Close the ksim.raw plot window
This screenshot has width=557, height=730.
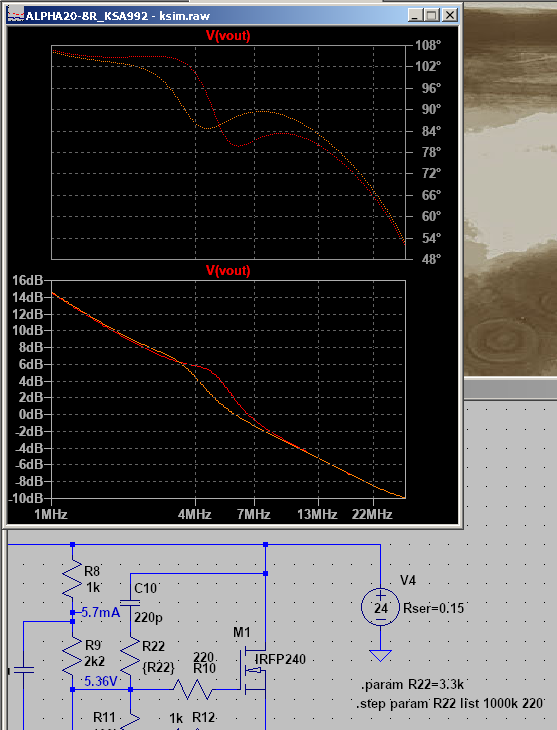pos(449,15)
